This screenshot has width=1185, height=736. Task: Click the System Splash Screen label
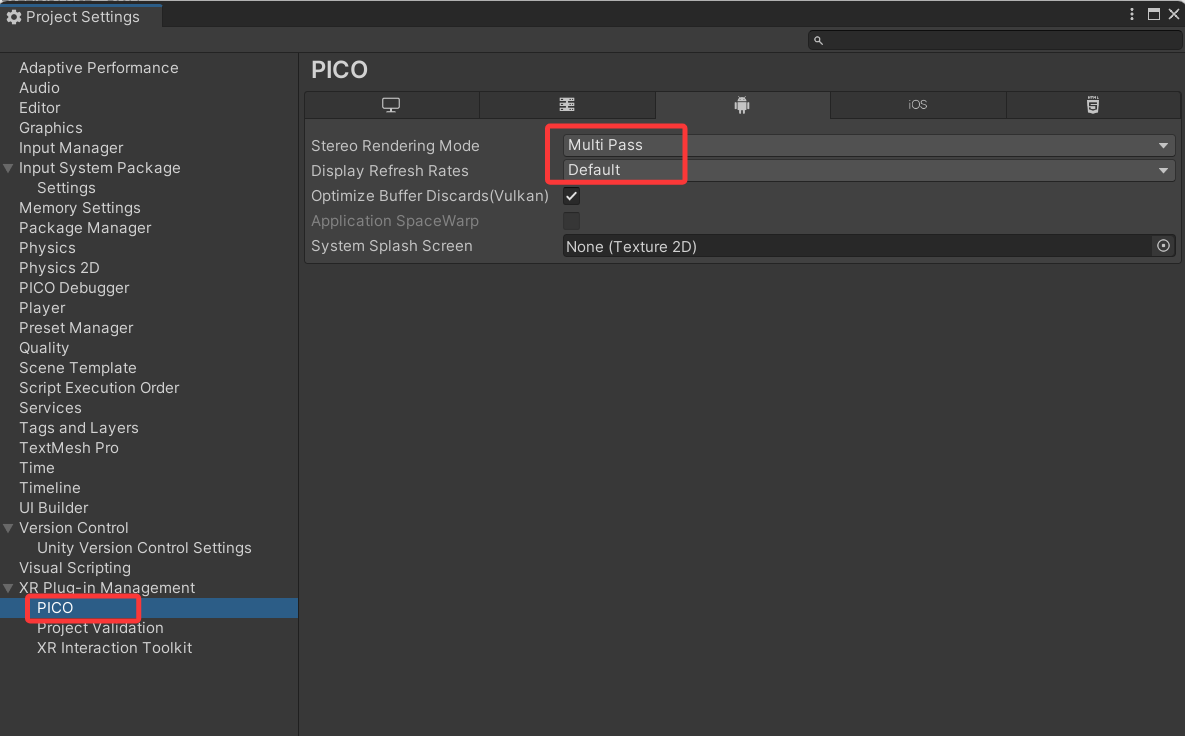391,246
